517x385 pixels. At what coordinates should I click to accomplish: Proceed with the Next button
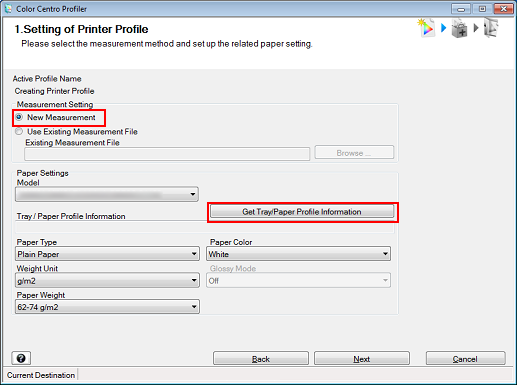click(x=362, y=359)
